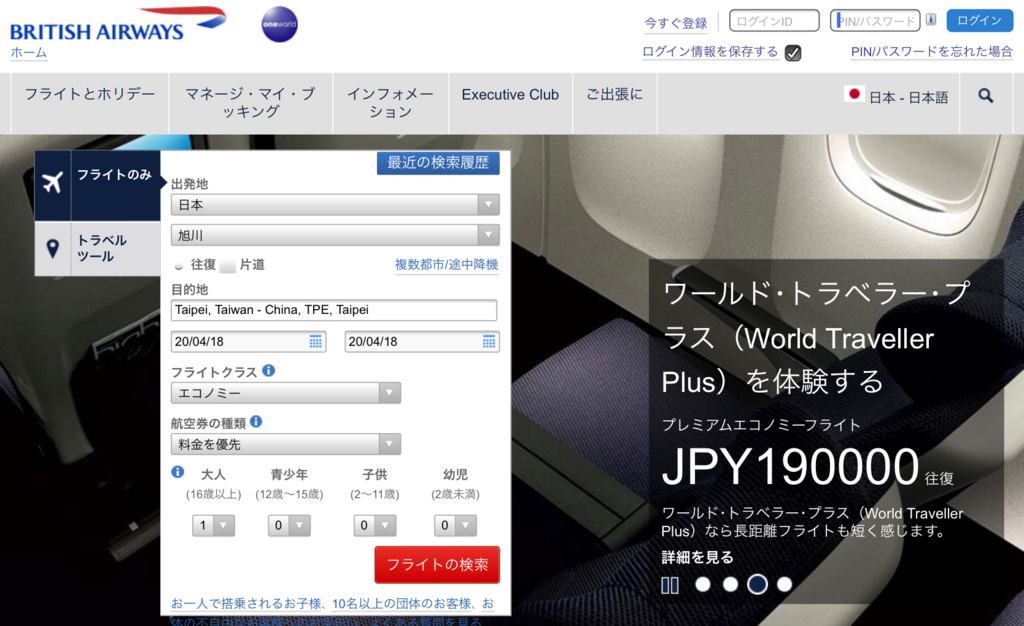This screenshot has height=626, width=1024.
Task: Click the JPY190000 price text
Action: (791, 467)
